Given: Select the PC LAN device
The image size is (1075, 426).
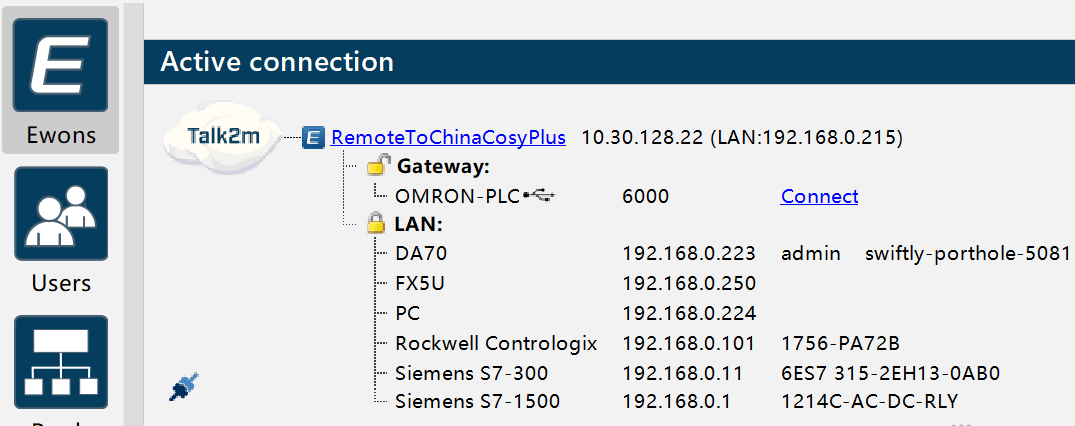Looking at the screenshot, I should [x=407, y=313].
